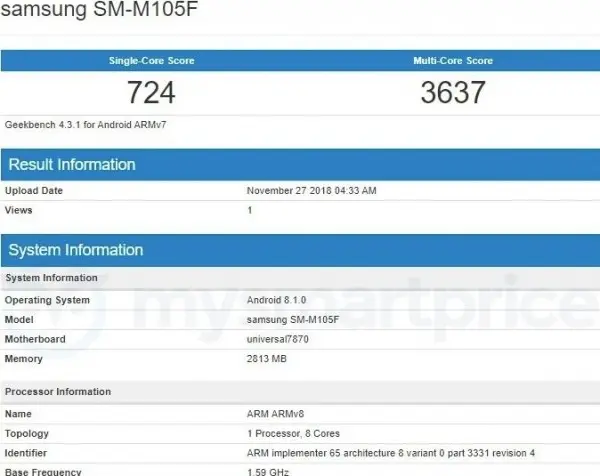Select the gray System Information subheading

pyautogui.click(x=51, y=278)
